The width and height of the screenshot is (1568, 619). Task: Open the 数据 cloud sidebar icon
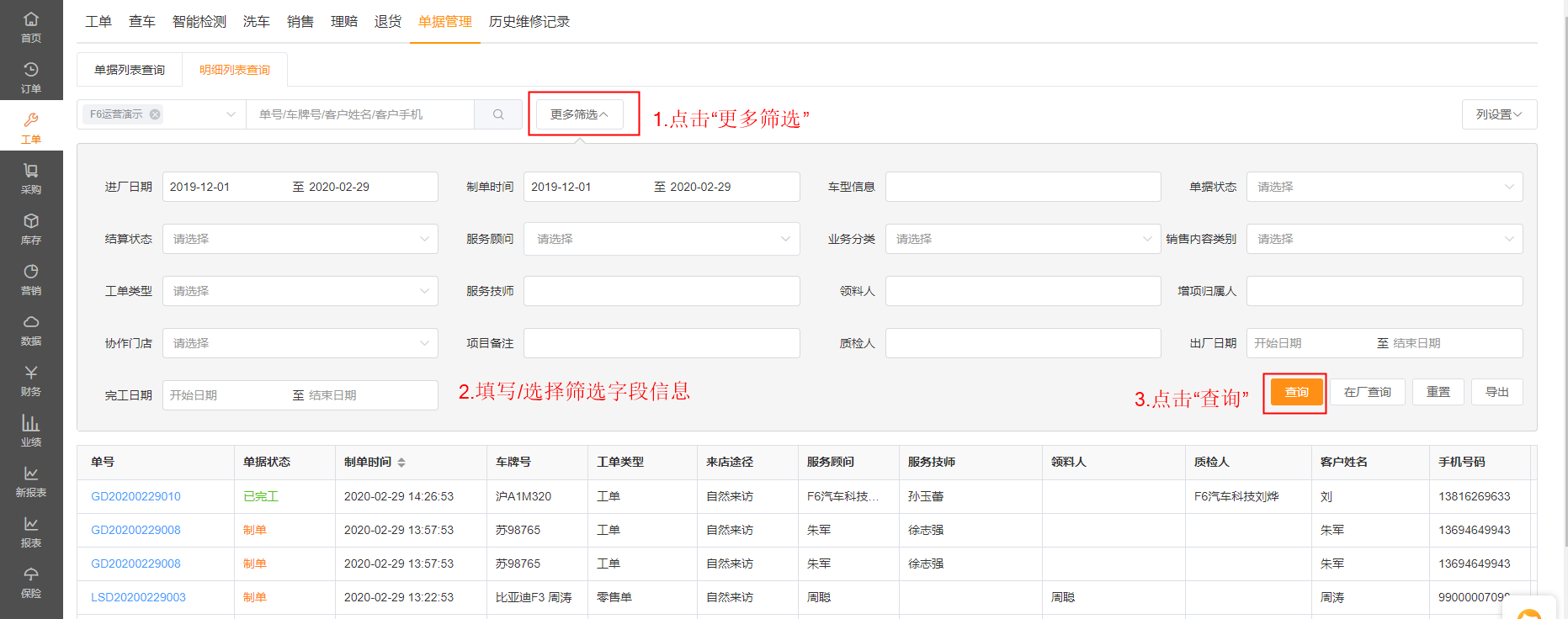coord(31,329)
